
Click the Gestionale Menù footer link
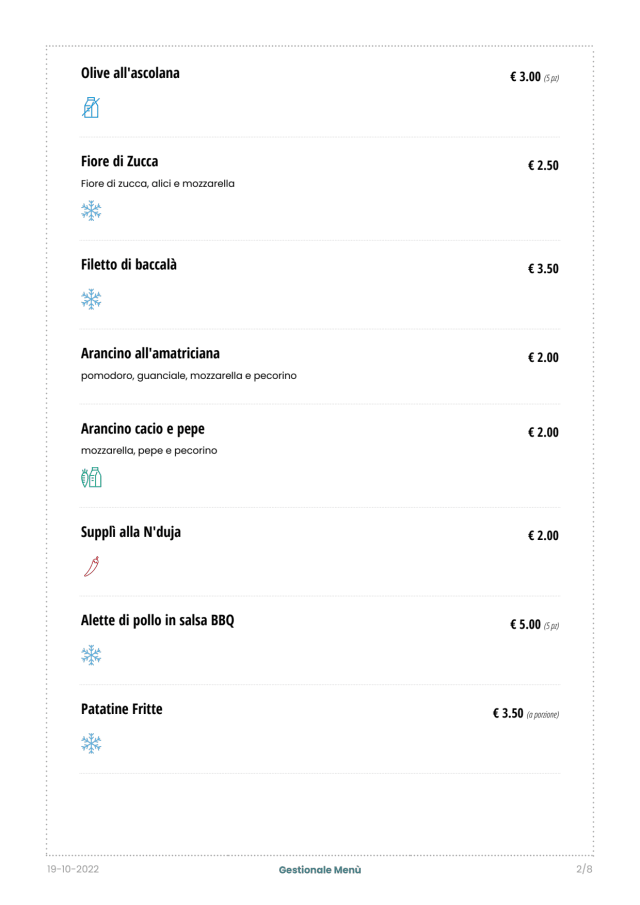coord(320,870)
